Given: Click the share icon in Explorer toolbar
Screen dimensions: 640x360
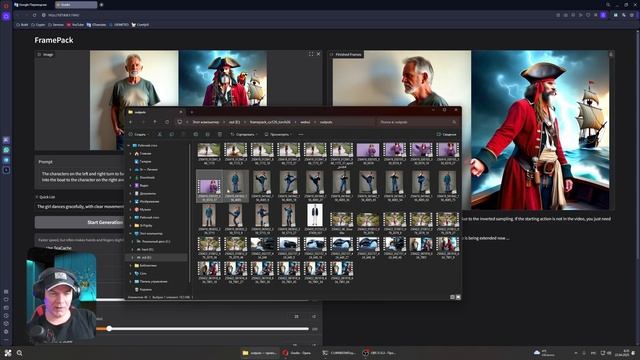Looking at the screenshot, I should [x=207, y=134].
